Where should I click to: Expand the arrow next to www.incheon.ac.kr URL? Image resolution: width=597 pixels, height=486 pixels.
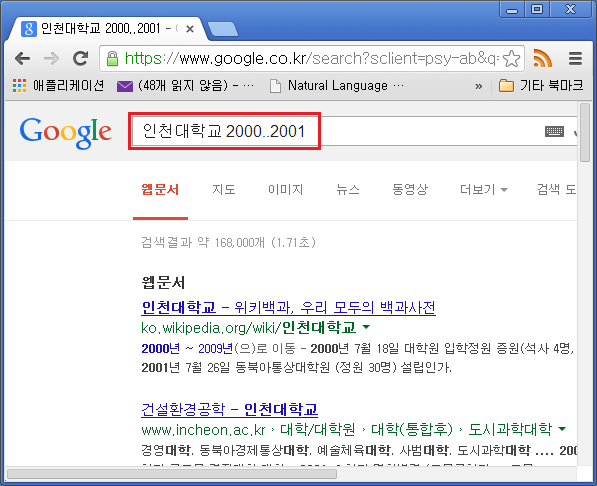click(562, 429)
